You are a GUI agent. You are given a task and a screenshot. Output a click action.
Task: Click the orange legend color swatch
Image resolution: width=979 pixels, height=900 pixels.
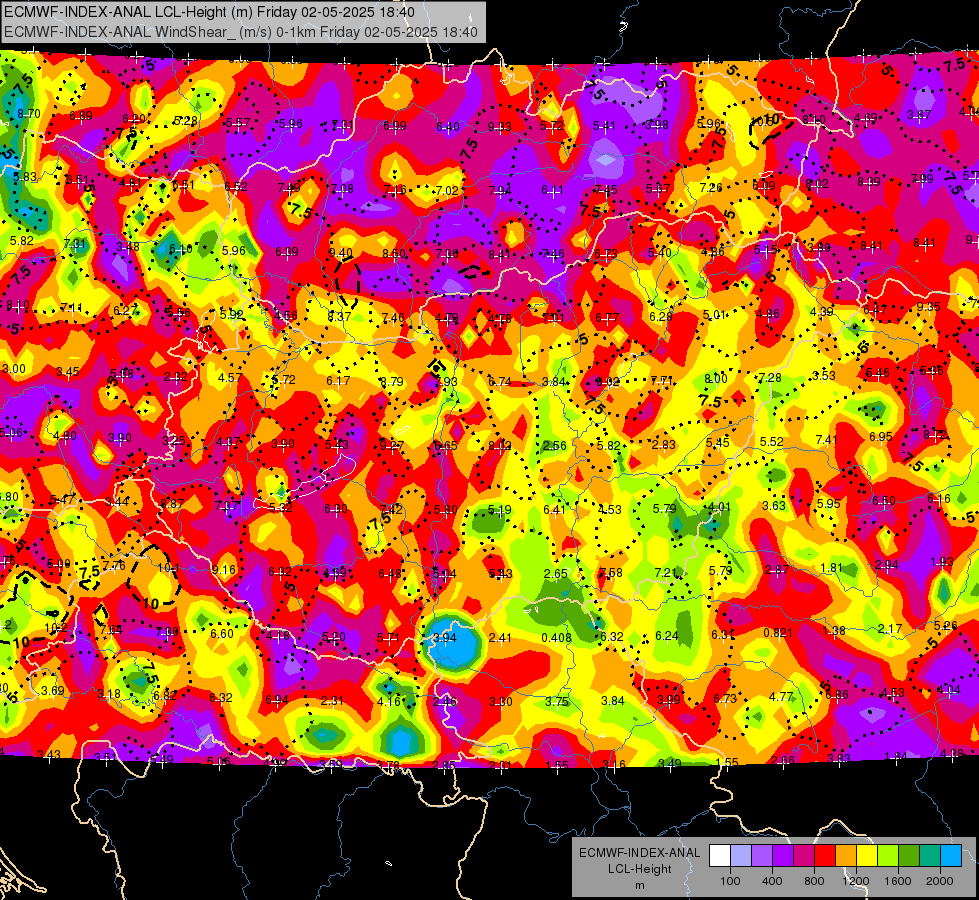point(846,855)
